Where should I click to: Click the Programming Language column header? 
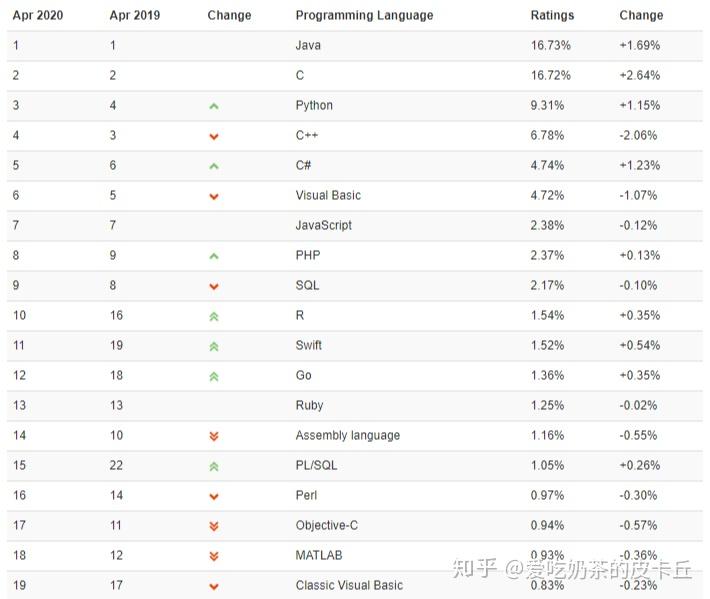point(364,15)
